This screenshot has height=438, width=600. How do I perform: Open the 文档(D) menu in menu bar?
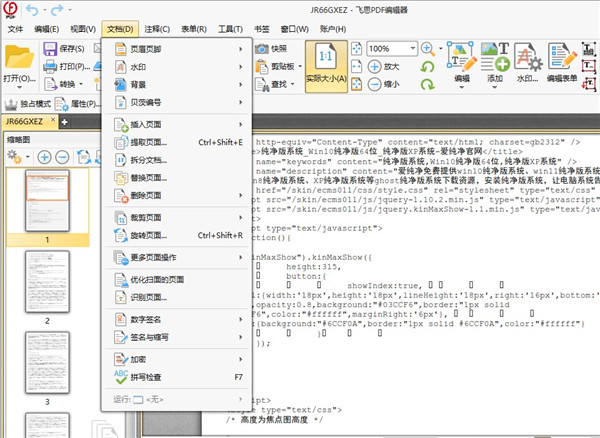(x=125, y=29)
